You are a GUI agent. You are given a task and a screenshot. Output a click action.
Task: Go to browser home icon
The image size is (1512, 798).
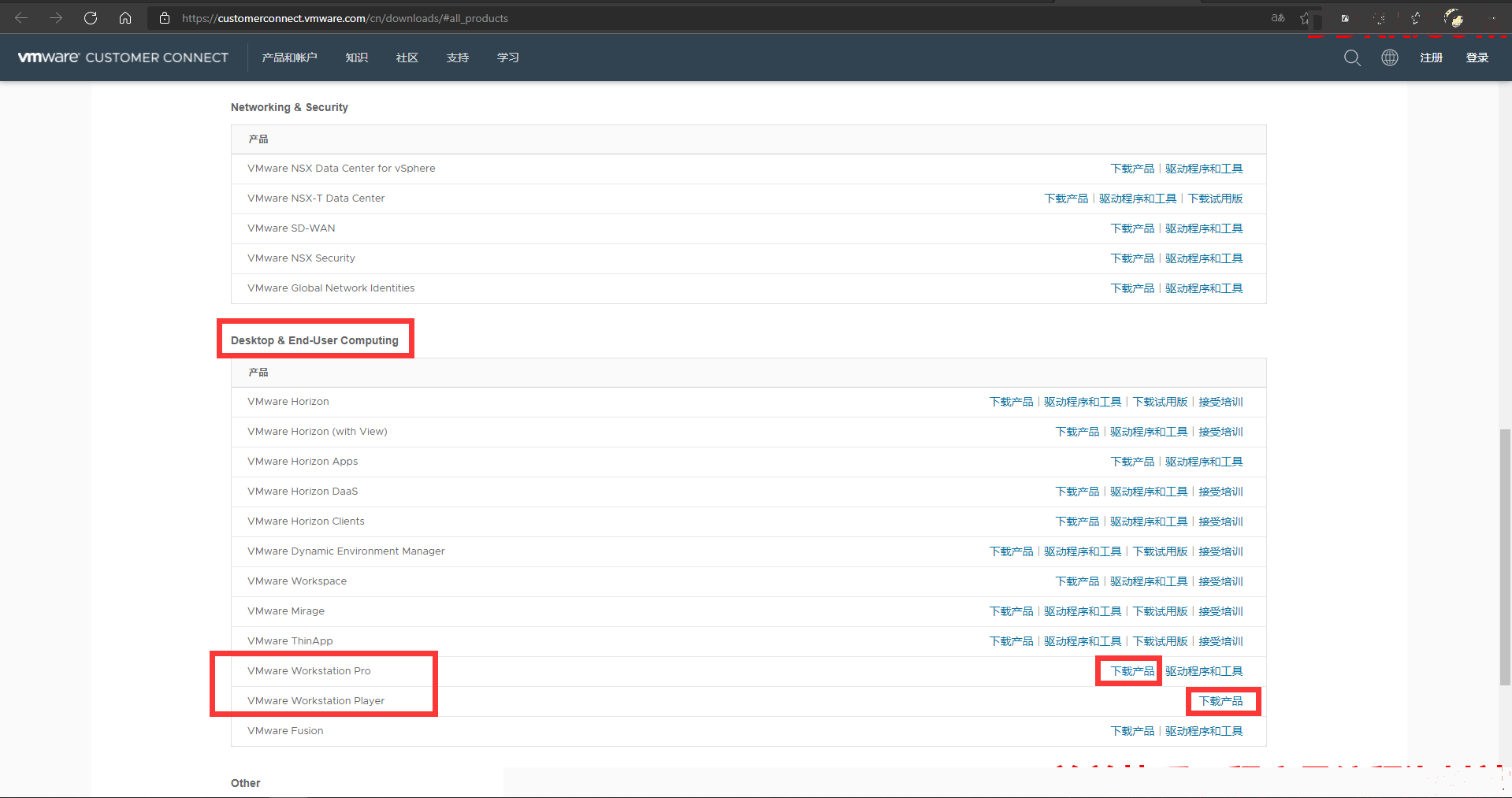(x=125, y=17)
